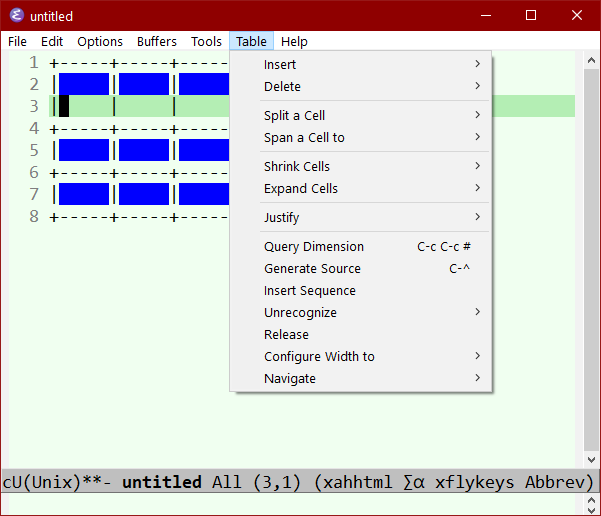Screen dimensions: 601x516
Task: Click line number 6 in the margin
Action: click(34, 173)
